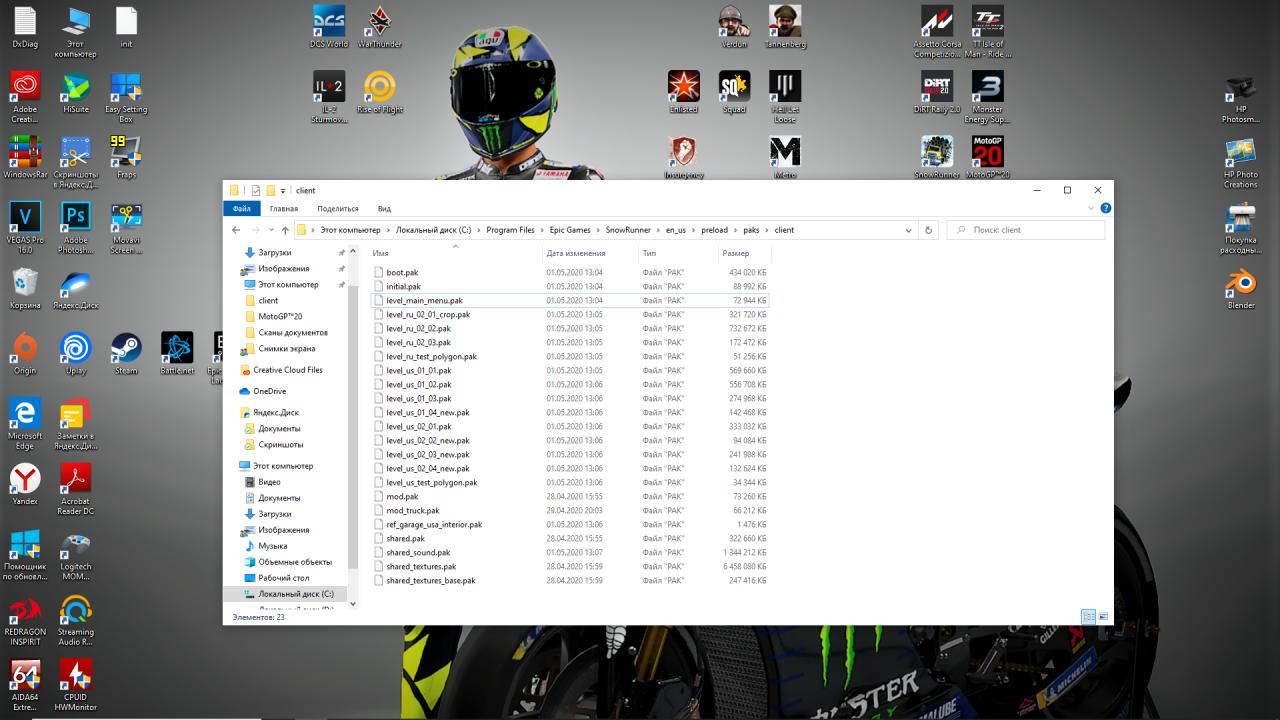Screen dimensions: 1280x720
Task: Select the mod_truck.pak file
Action: pos(412,510)
